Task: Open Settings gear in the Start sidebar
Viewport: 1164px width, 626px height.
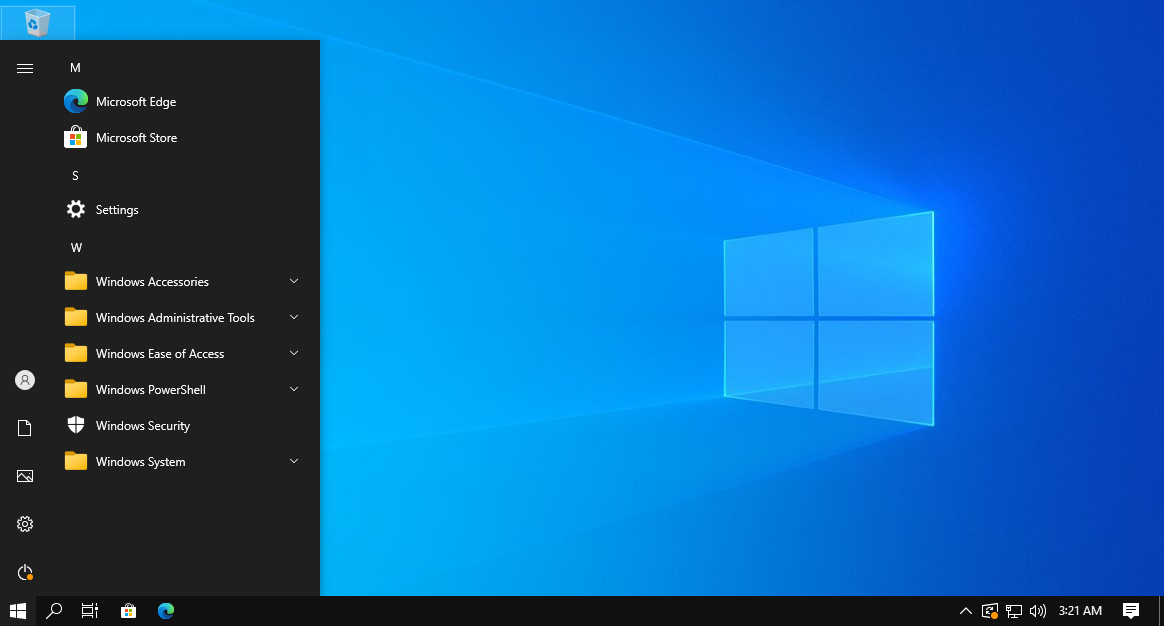Action: click(24, 524)
